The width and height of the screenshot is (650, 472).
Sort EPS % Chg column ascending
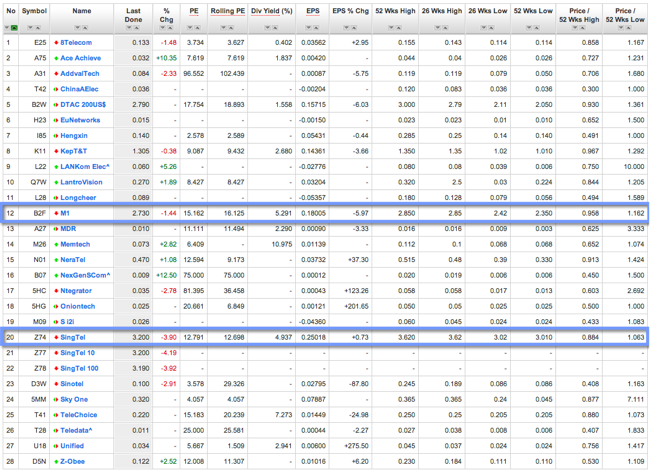click(x=354, y=28)
